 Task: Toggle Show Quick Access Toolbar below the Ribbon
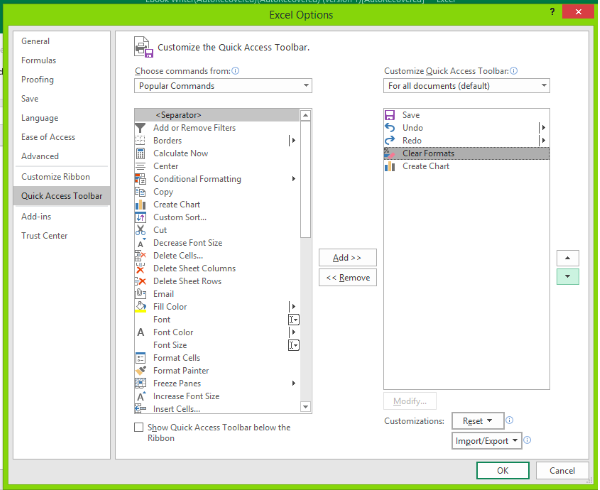click(x=139, y=427)
